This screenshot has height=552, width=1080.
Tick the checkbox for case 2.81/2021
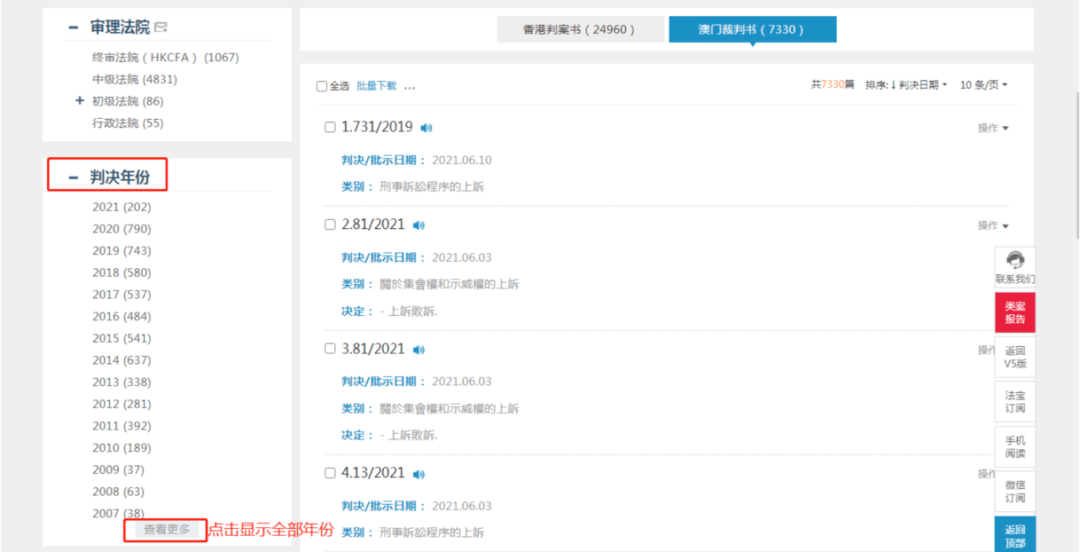coord(330,225)
